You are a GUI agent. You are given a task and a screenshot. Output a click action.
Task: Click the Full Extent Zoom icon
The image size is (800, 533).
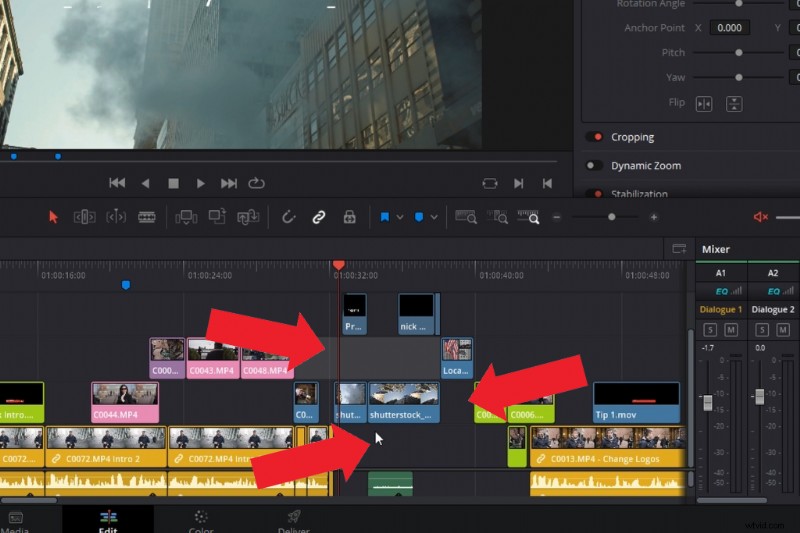(466, 217)
